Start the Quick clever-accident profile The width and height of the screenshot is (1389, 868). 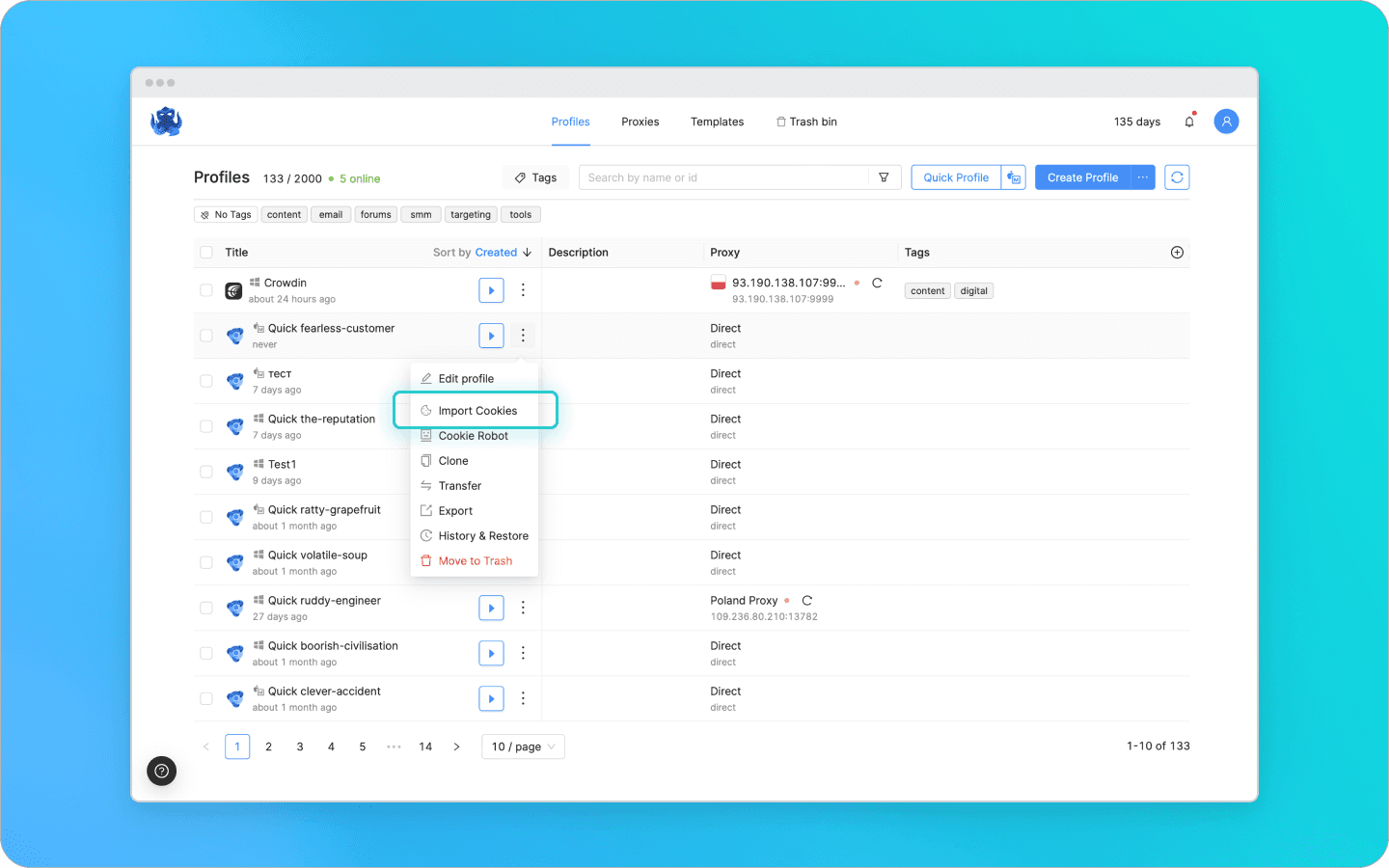491,698
